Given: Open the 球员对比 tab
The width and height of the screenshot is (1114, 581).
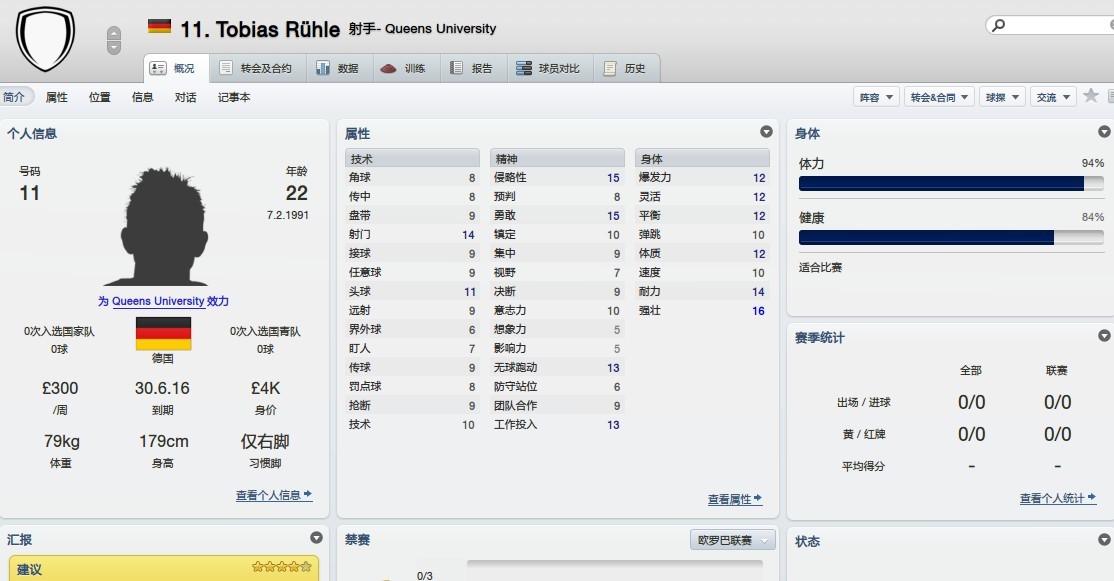Looking at the screenshot, I should pyautogui.click(x=547, y=68).
